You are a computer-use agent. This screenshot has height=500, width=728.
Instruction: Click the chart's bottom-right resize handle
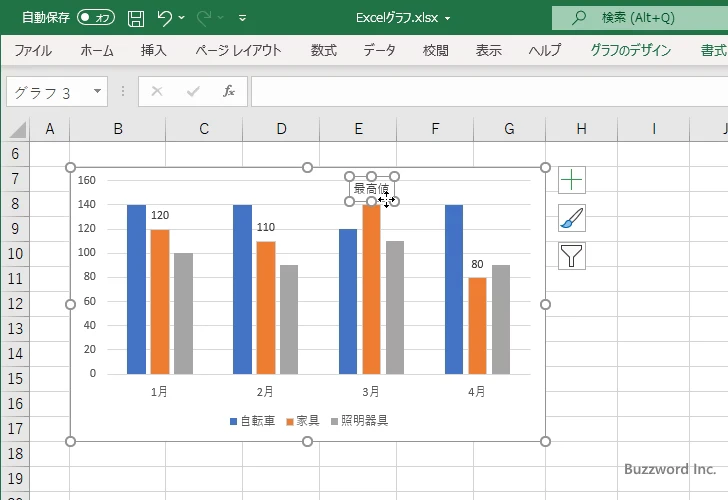546,442
